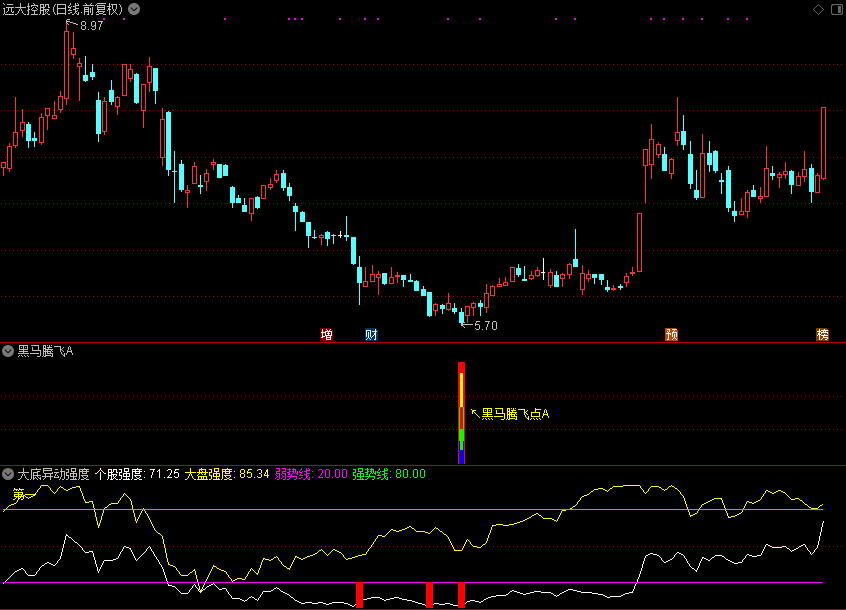Toggle the side panel layout icon
846x610 pixels.
click(x=837, y=9)
